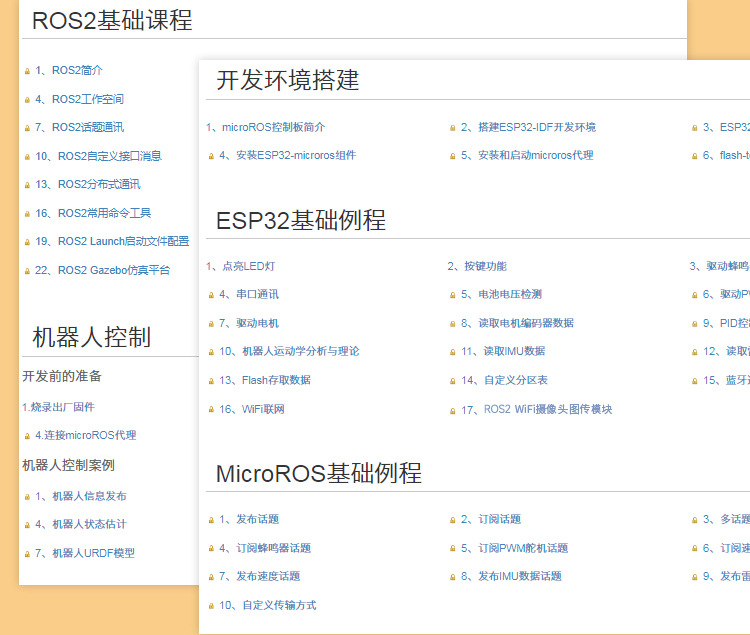
Task: Open '10、自定义传输方式' example
Action: [x=268, y=605]
